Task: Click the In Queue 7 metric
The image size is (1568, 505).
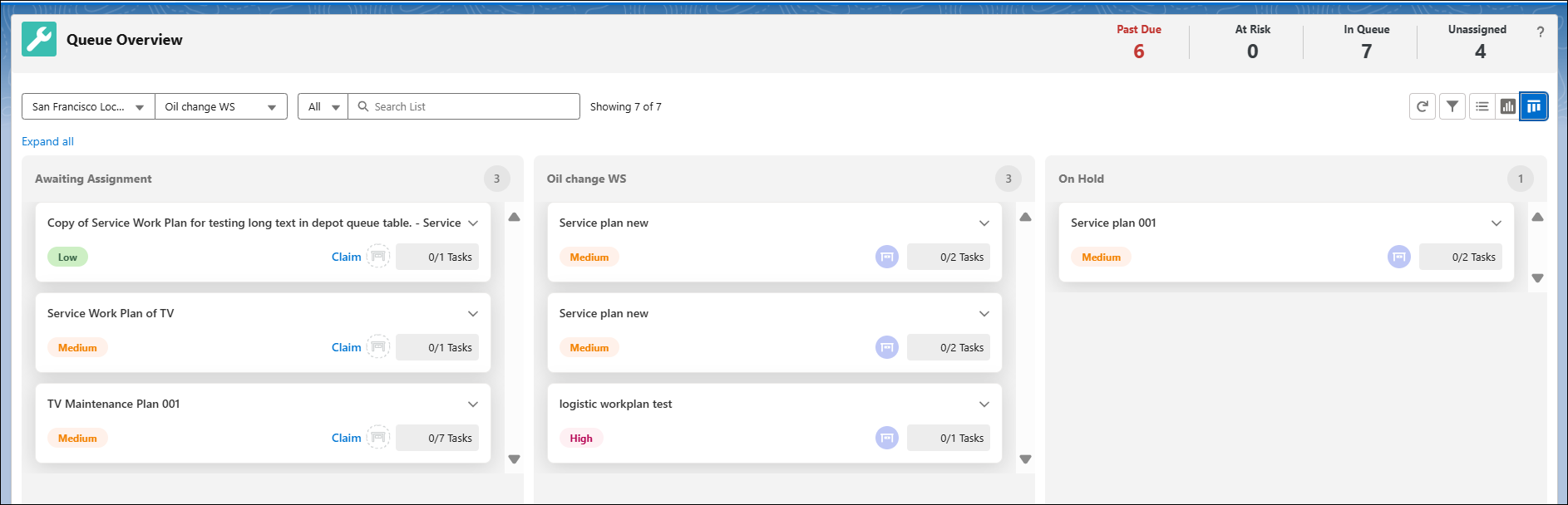Action: tap(1367, 42)
